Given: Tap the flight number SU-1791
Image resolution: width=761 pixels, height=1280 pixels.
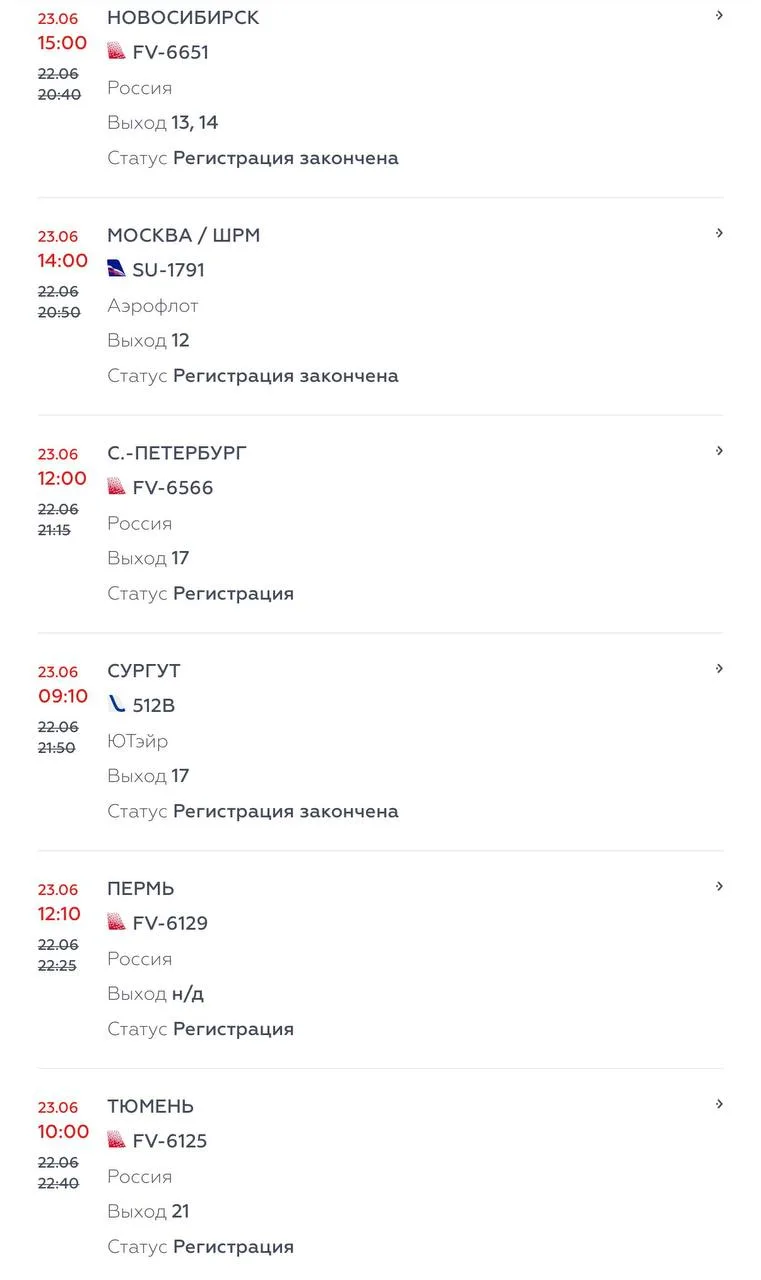Looking at the screenshot, I should point(168,270).
